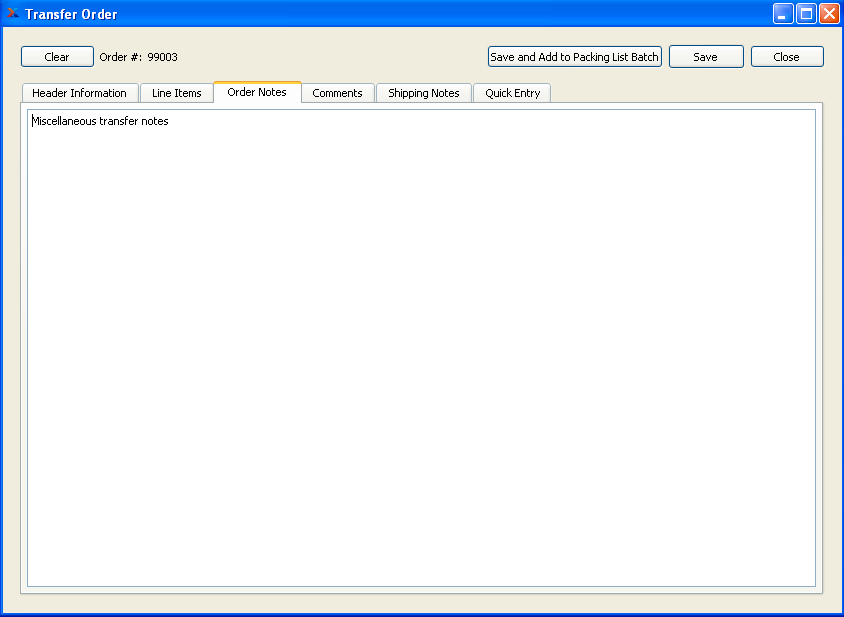Click the Close button
Screen dimensions: 844x617
click(x=787, y=56)
